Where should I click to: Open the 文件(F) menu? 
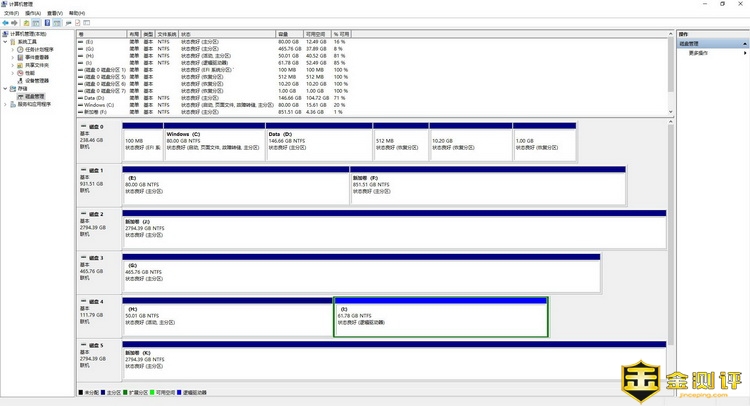(11, 13)
